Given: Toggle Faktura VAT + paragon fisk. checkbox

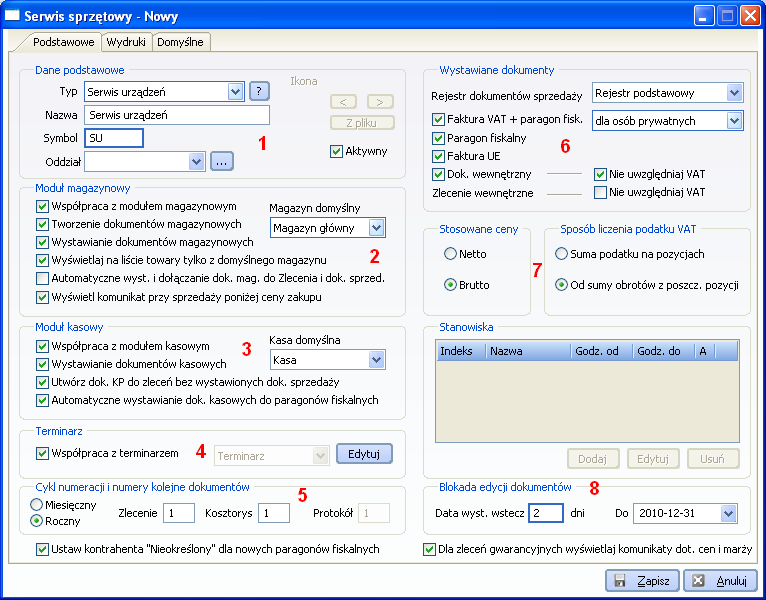Looking at the screenshot, I should 438,119.
